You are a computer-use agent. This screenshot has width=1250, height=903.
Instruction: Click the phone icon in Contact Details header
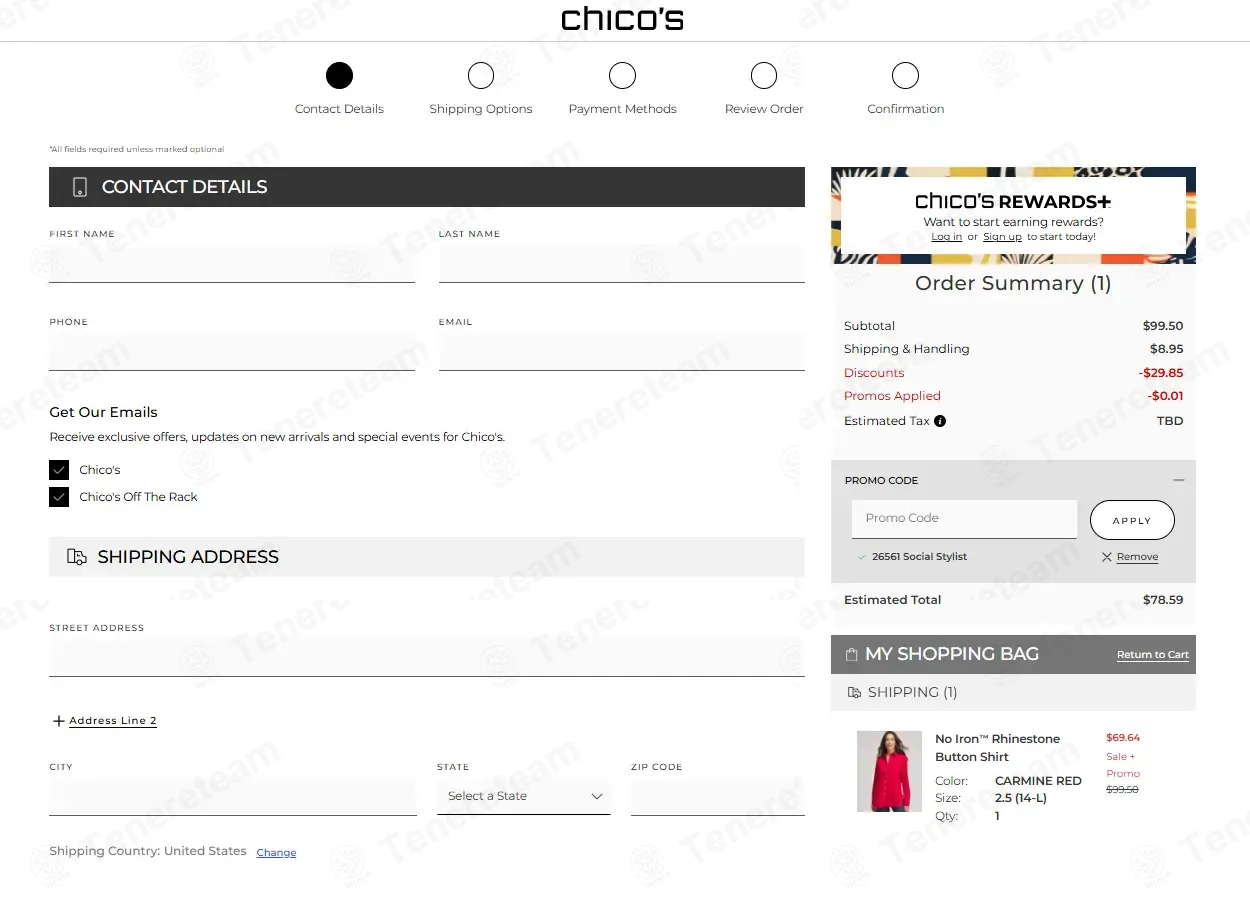coord(80,187)
